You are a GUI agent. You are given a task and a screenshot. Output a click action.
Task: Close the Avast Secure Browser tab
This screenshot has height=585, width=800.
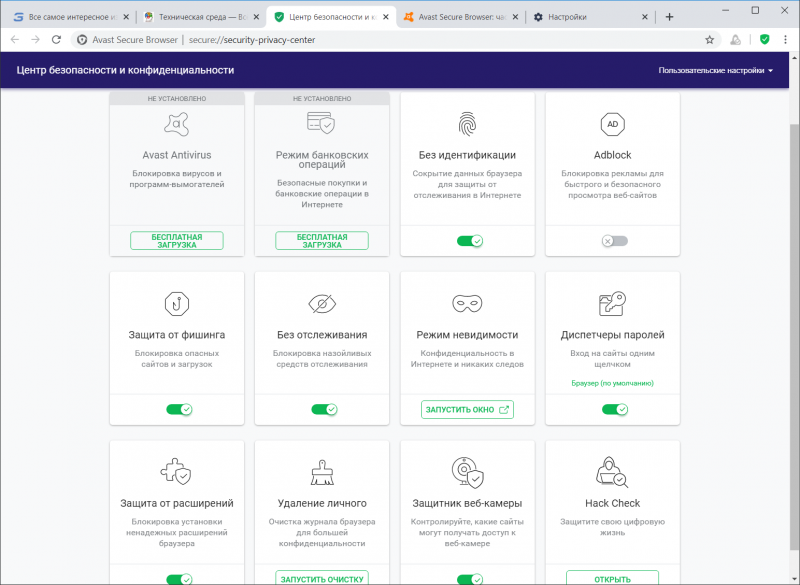515,17
